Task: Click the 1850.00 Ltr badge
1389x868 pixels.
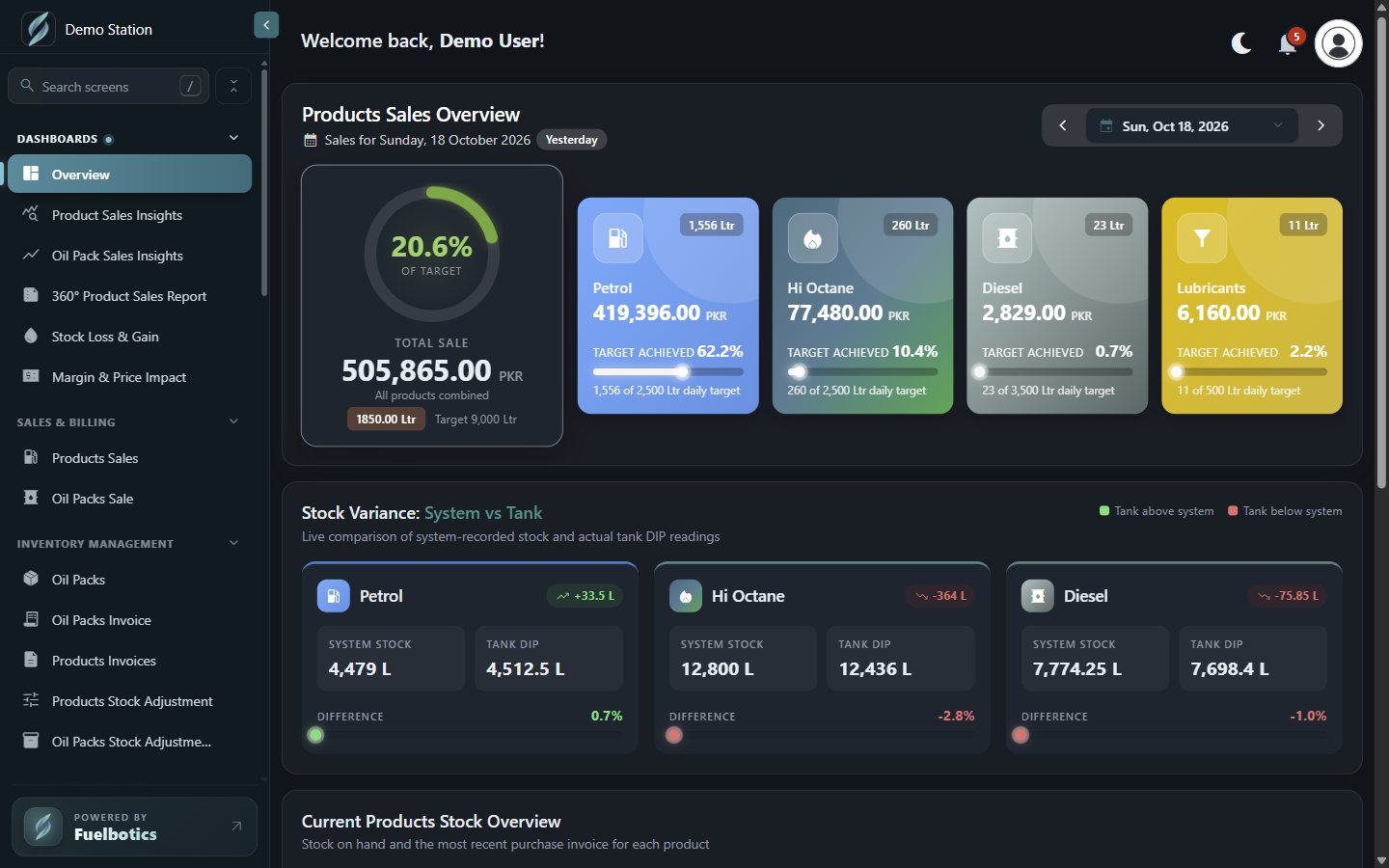Action: click(386, 419)
